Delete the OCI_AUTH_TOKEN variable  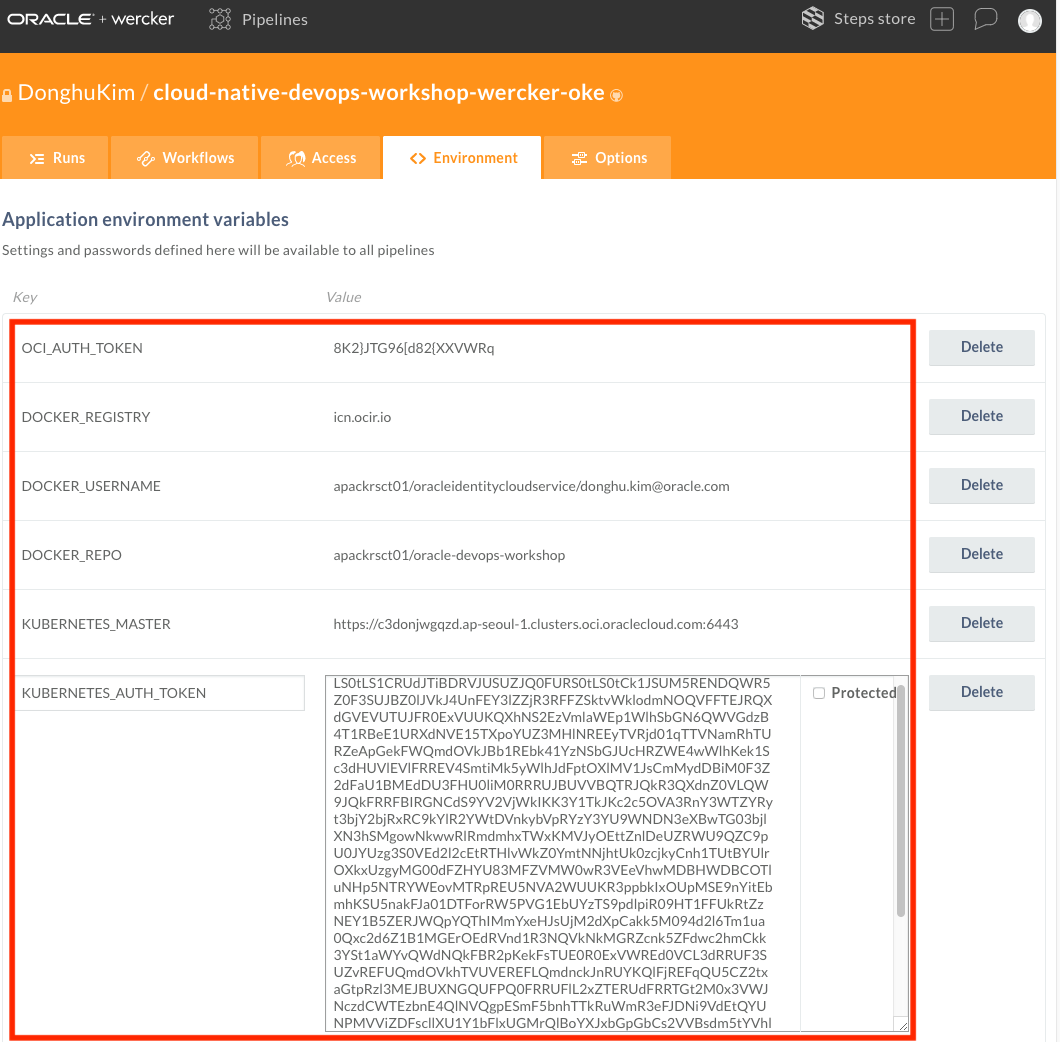982,348
